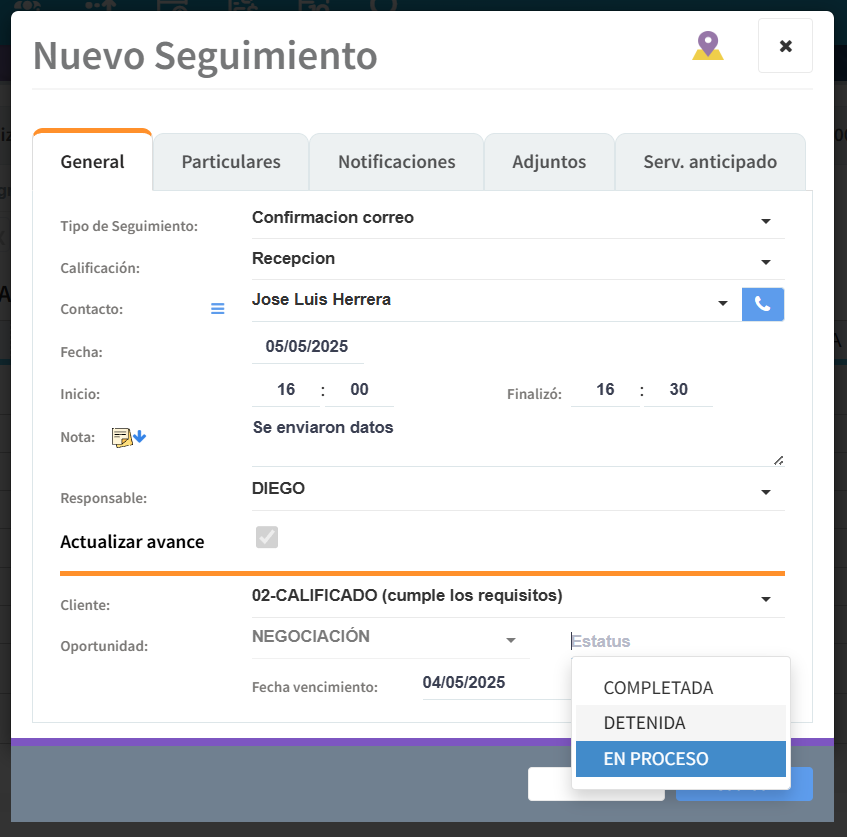Open the Calificación dropdown
847x837 pixels.
pyautogui.click(x=765, y=261)
